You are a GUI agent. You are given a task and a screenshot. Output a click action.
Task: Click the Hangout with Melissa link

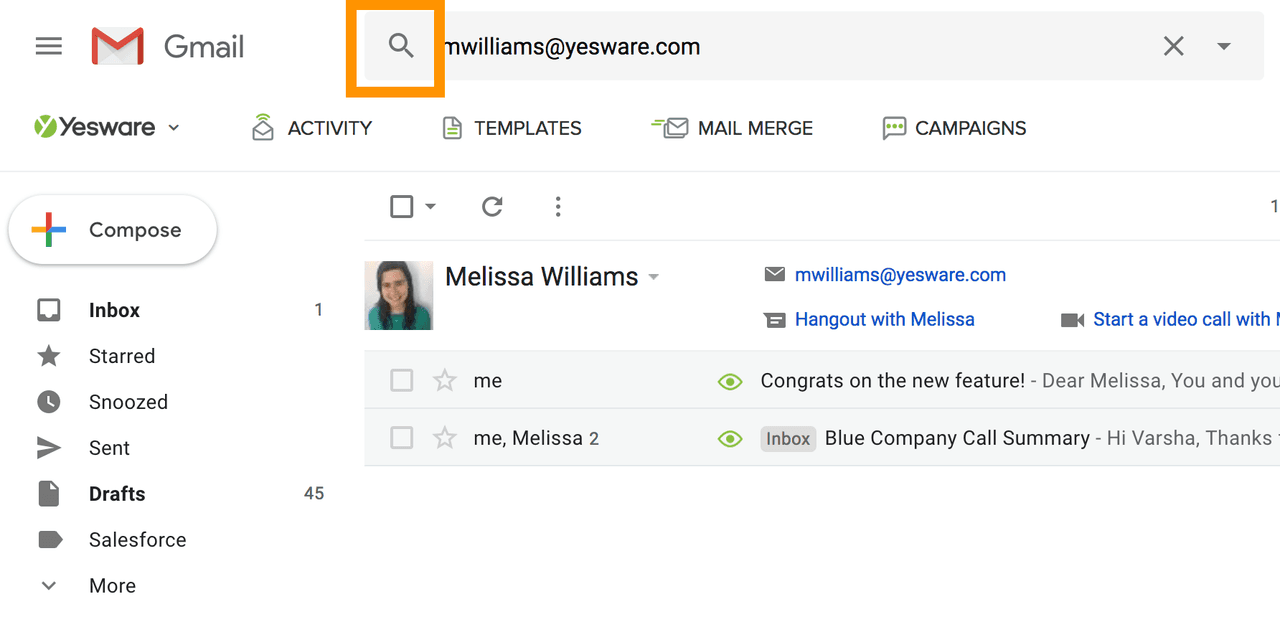click(x=884, y=320)
